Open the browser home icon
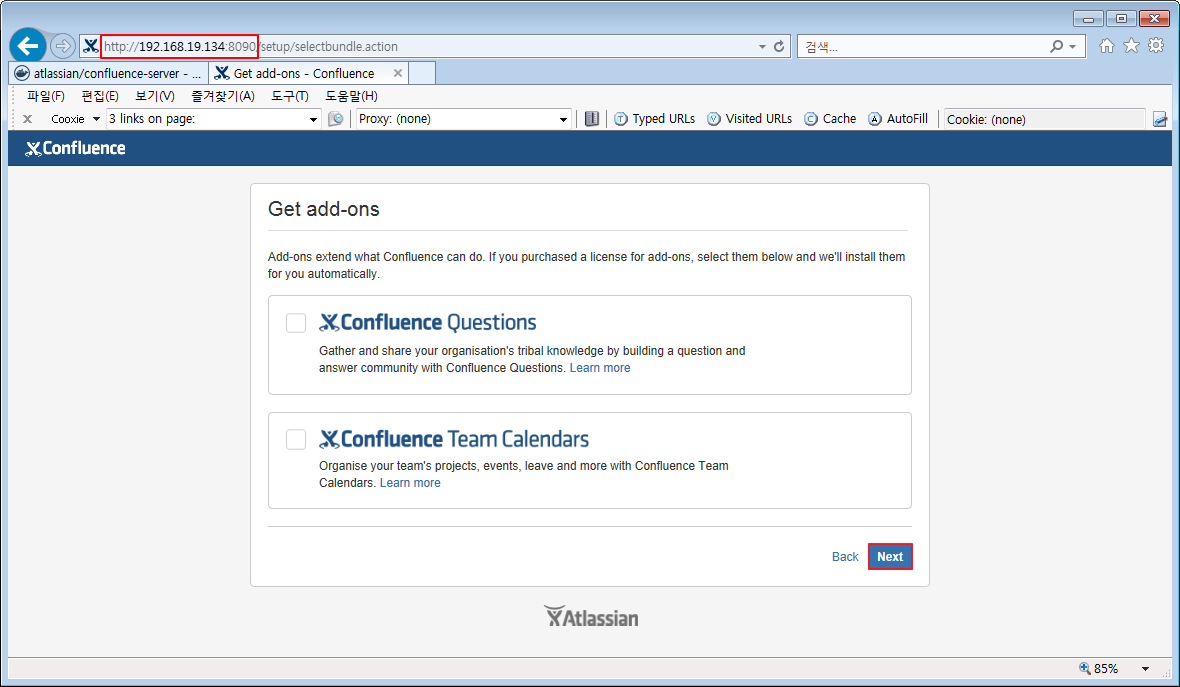This screenshot has height=687, width=1180. coord(1106,46)
